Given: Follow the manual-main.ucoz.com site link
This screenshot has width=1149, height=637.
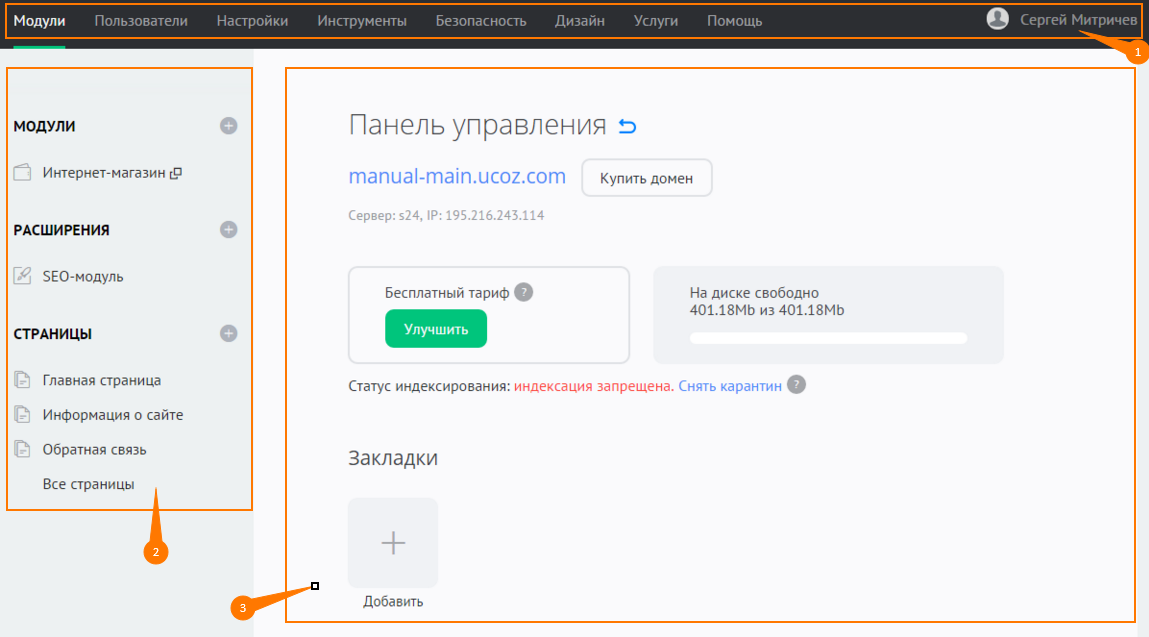Looking at the screenshot, I should 457,177.
